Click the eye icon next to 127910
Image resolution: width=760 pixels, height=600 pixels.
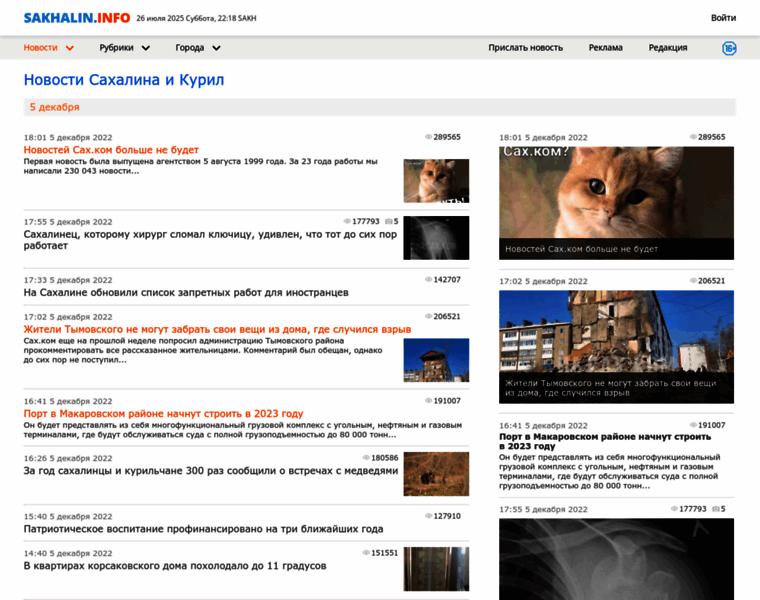click(x=428, y=516)
